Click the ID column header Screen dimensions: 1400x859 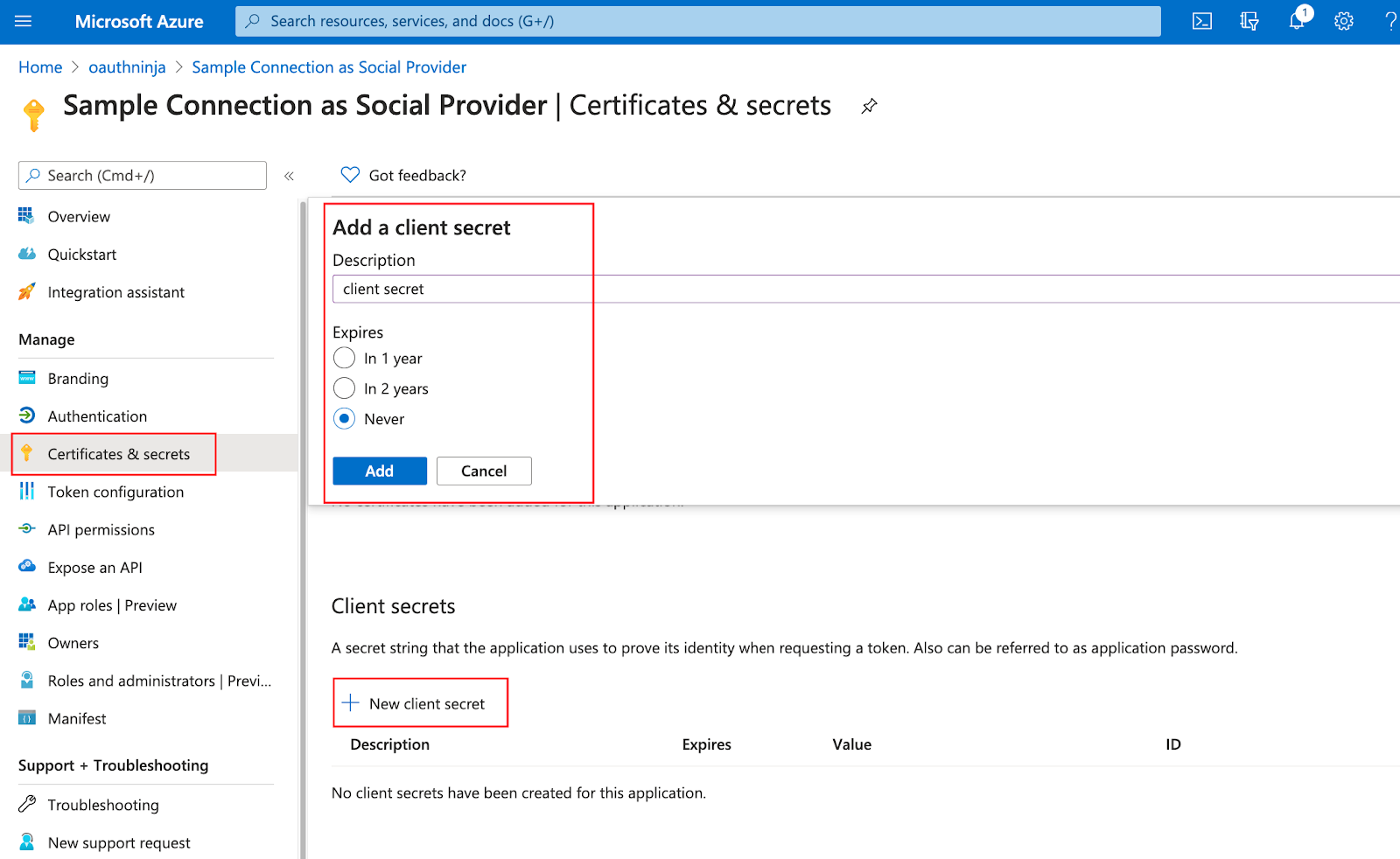1172,744
